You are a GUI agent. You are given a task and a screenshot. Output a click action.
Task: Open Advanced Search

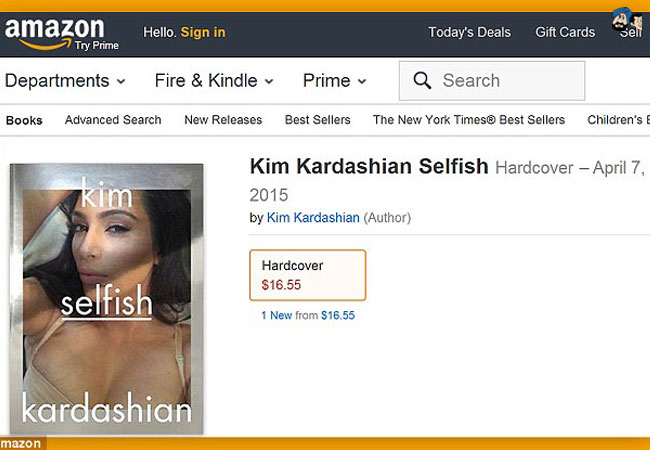point(113,120)
